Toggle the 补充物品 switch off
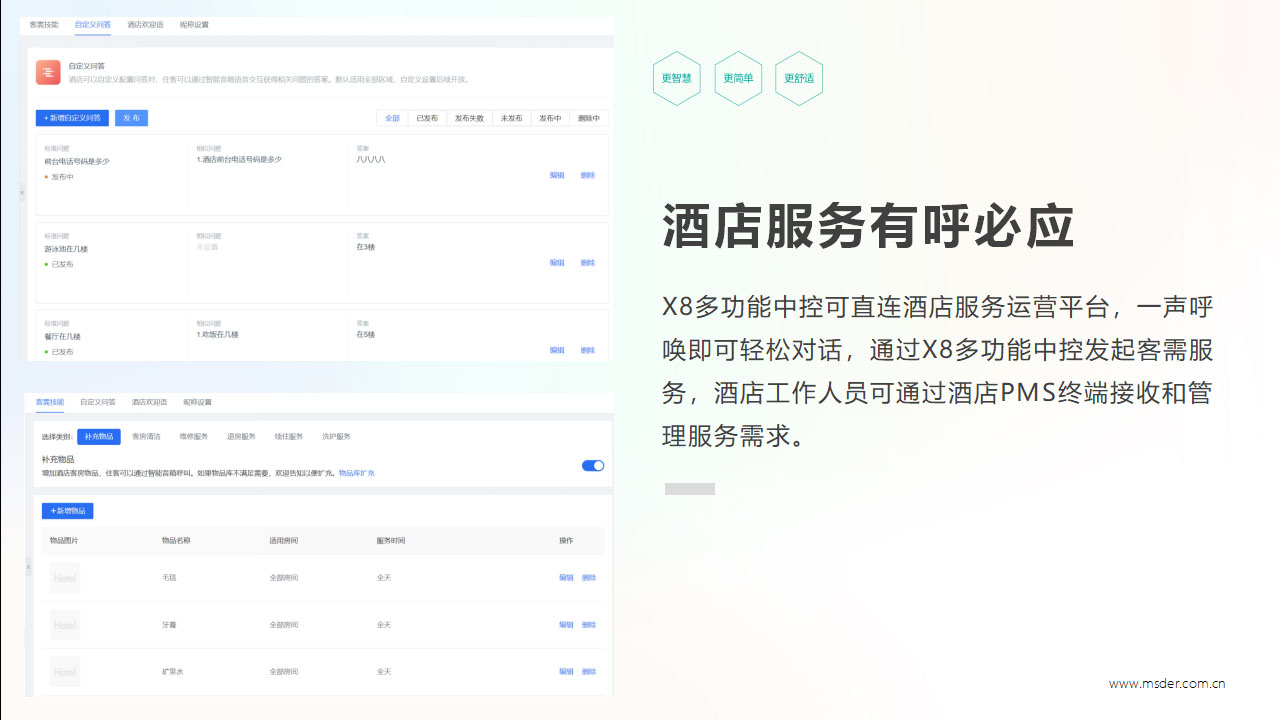Image resolution: width=1280 pixels, height=720 pixels. (x=593, y=465)
